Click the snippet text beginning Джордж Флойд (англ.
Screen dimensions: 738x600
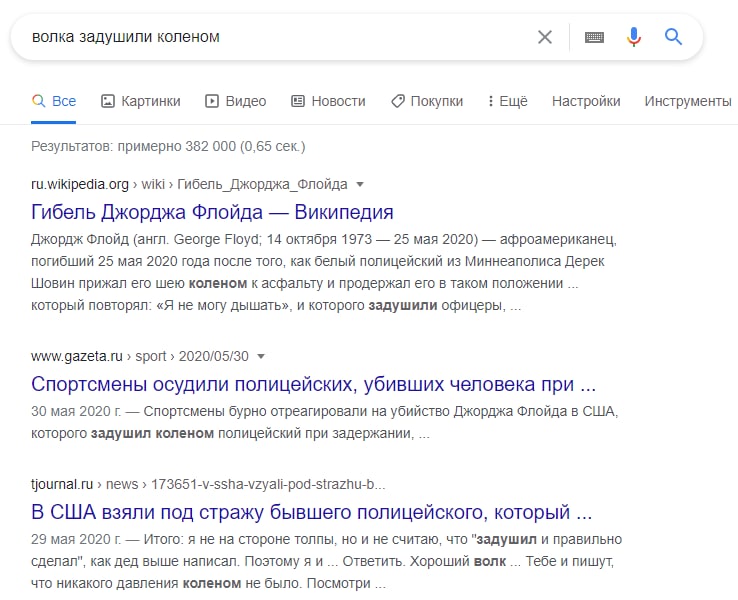(328, 272)
